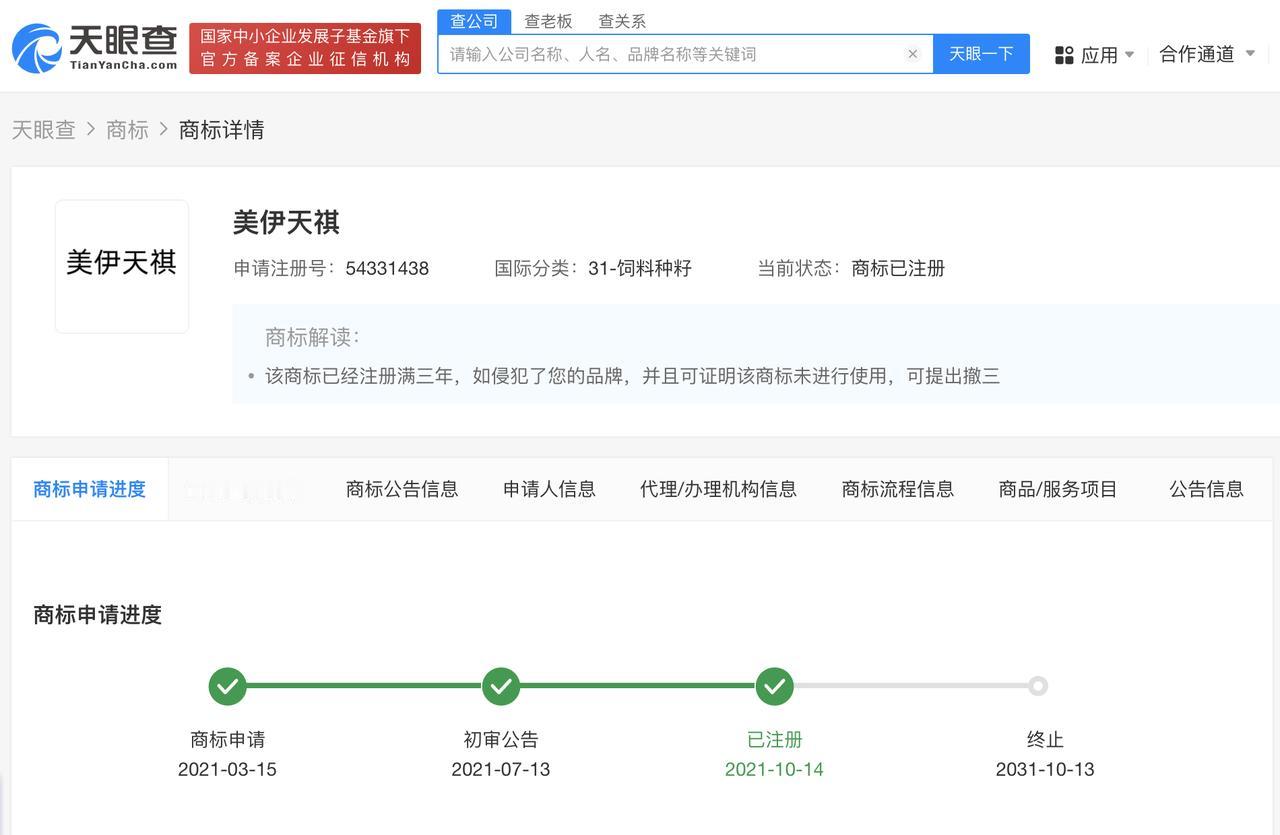This screenshot has width=1280, height=835.
Task: Switch to 代理/办理机构信息 tab
Action: (x=718, y=489)
